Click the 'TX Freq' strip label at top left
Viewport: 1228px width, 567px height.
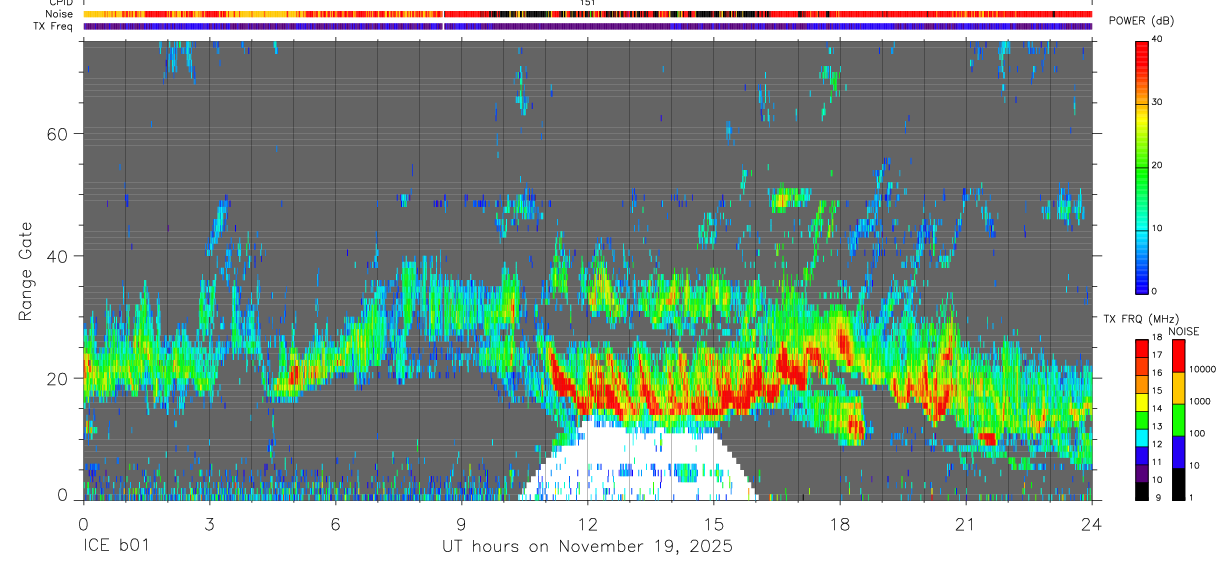coord(53,26)
